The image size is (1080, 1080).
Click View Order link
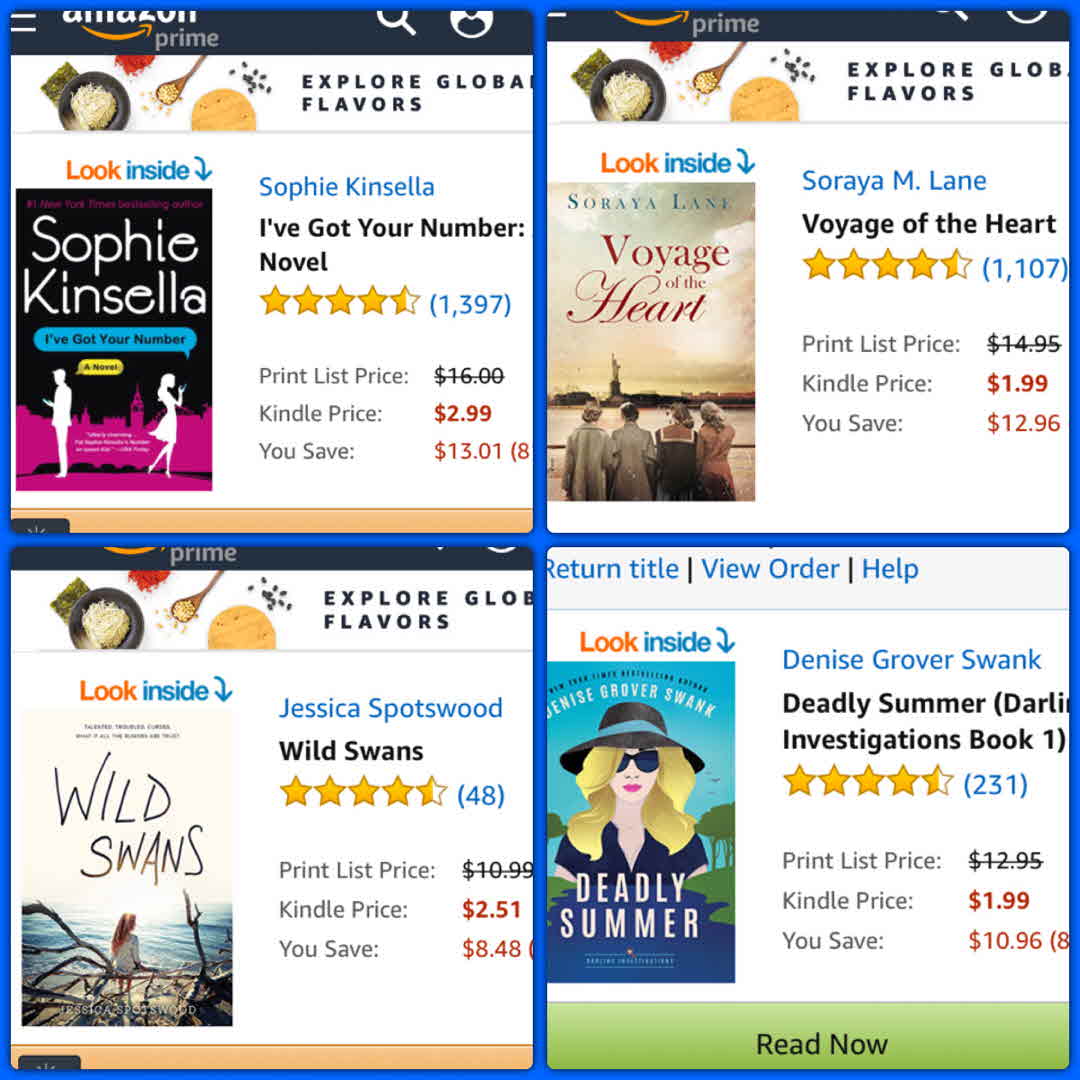pyautogui.click(x=770, y=569)
